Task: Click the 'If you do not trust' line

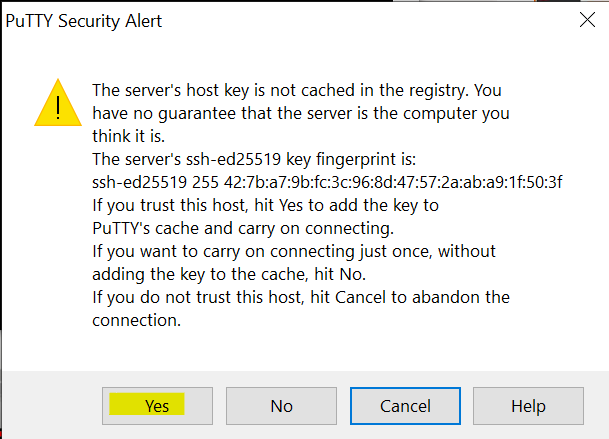Action: pyautogui.click(x=301, y=297)
